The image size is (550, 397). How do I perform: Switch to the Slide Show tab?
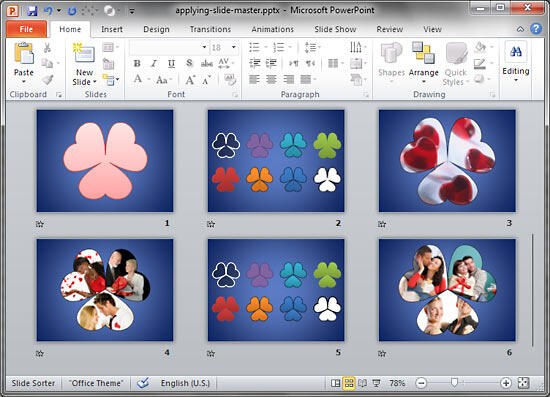[335, 29]
